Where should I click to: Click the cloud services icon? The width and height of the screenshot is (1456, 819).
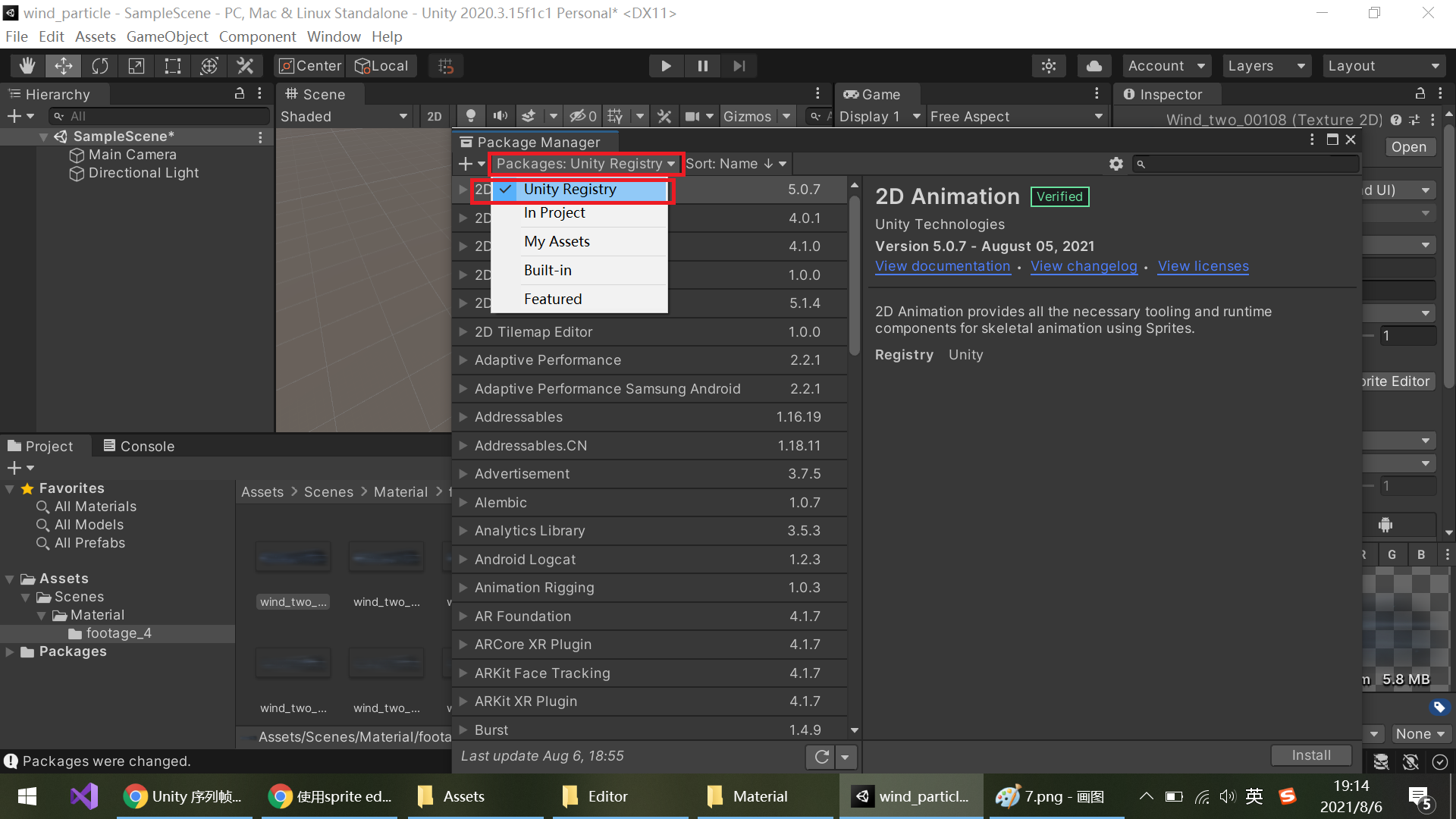click(x=1094, y=66)
